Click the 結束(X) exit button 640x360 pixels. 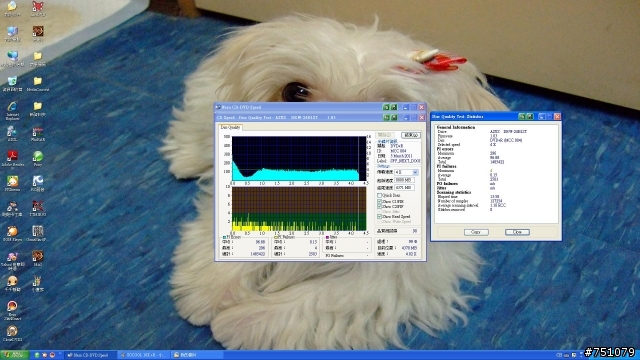tap(411, 135)
